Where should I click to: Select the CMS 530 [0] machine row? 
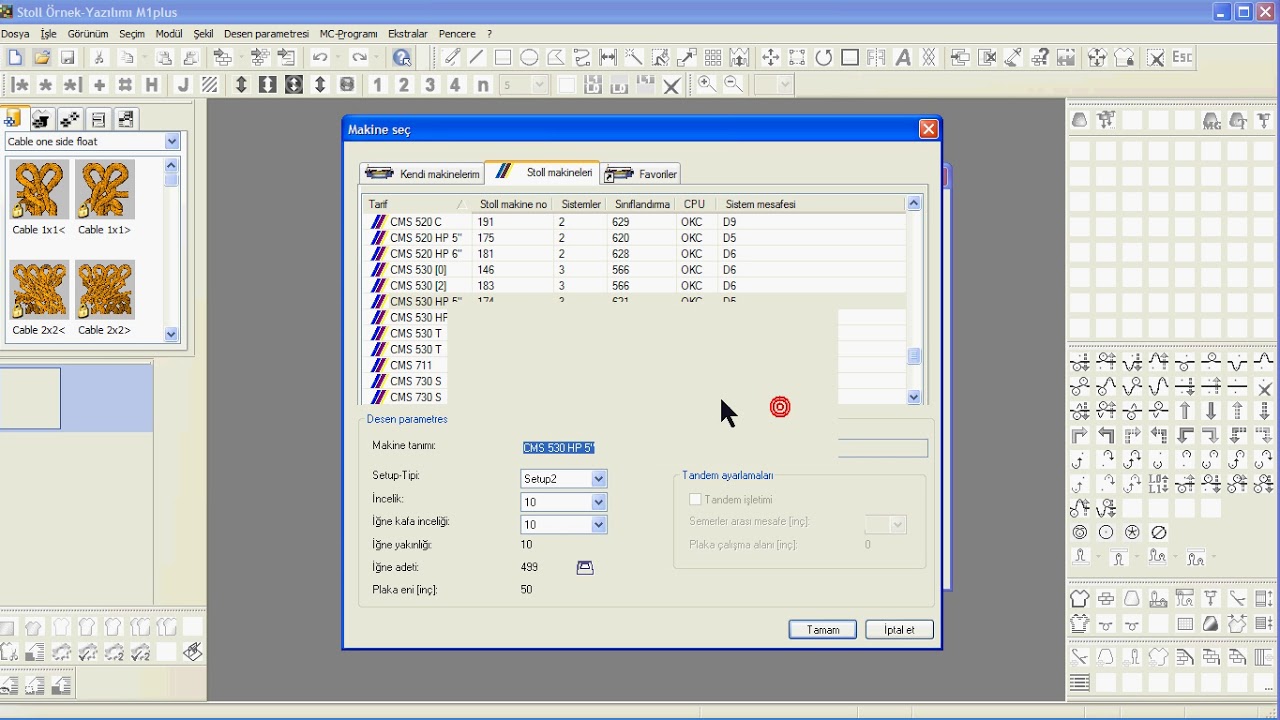pyautogui.click(x=635, y=270)
